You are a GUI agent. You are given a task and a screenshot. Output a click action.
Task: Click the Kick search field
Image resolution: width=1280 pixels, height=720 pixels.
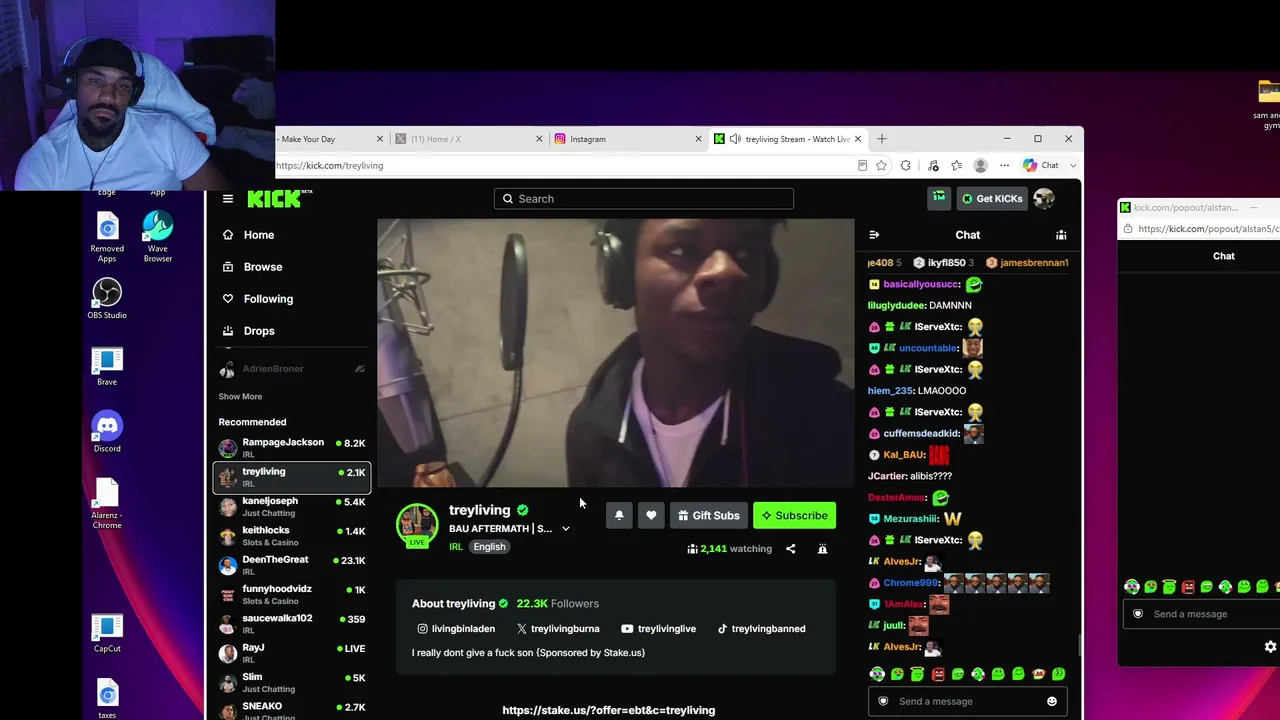coord(643,199)
